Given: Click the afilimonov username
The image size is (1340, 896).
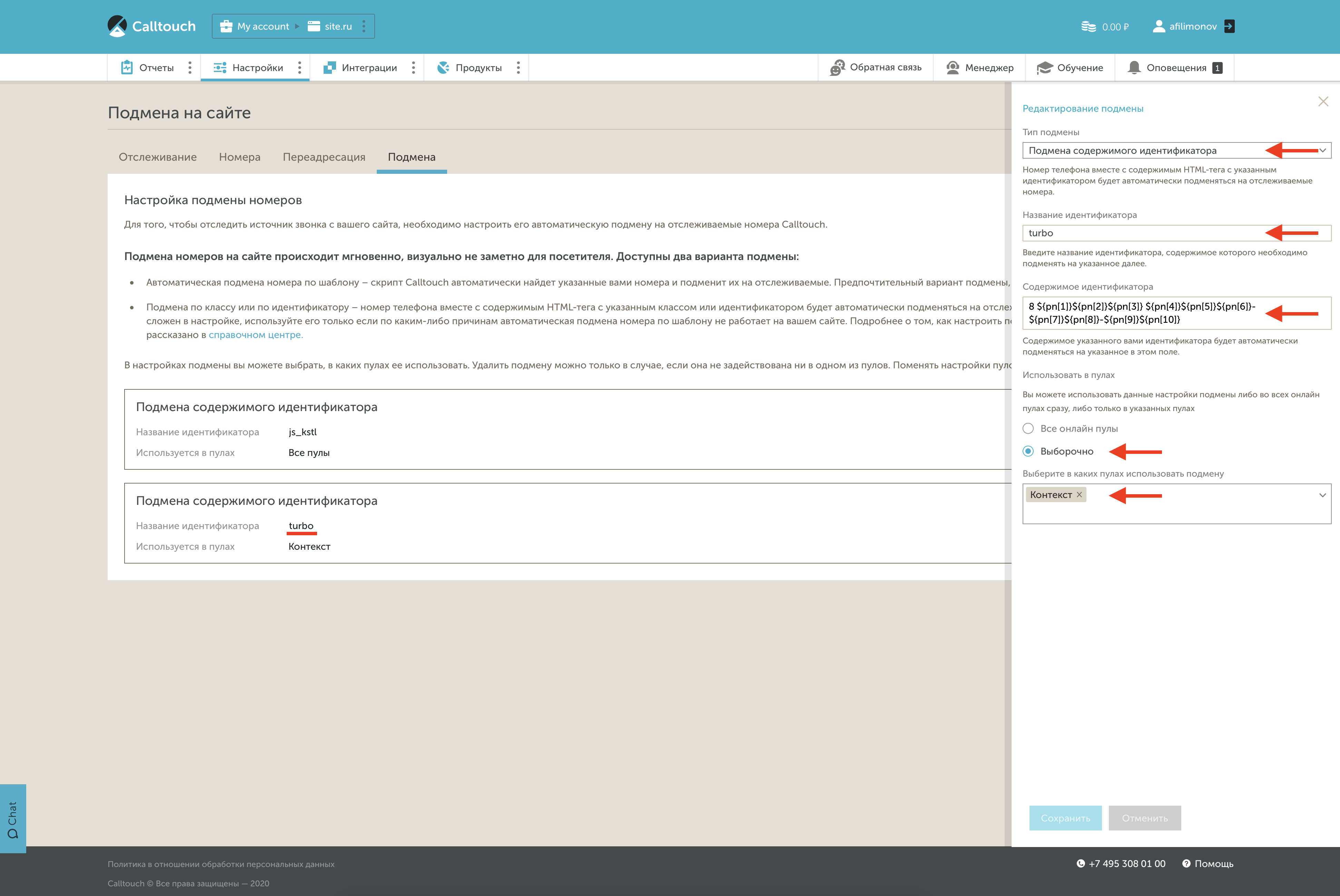Looking at the screenshot, I should pos(1193,26).
